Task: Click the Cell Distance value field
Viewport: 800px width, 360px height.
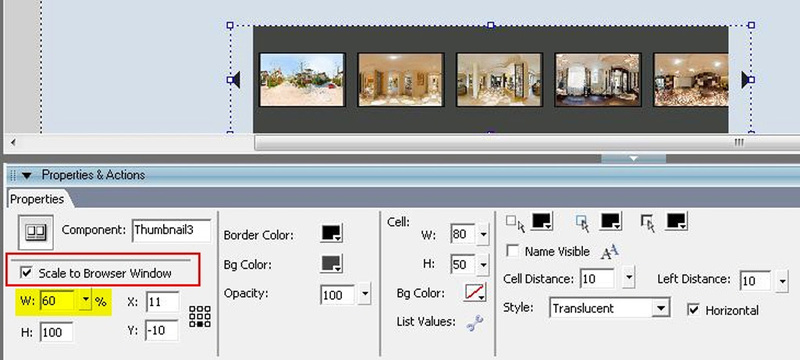Action: coord(597,279)
